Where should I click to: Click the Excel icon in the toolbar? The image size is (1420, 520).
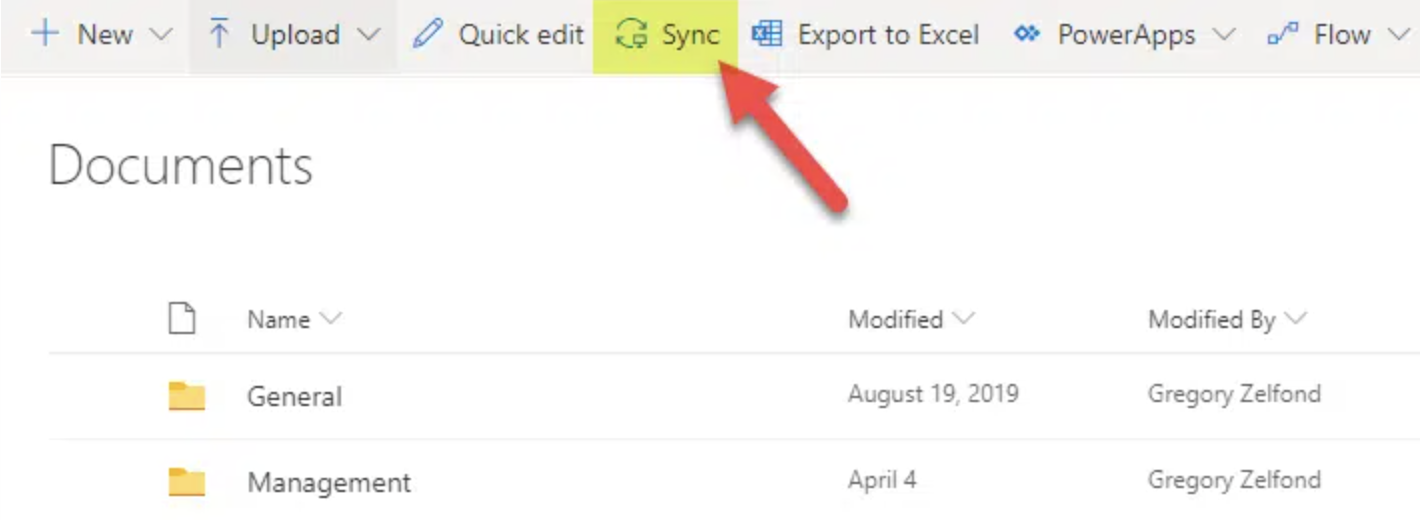pyautogui.click(x=767, y=34)
